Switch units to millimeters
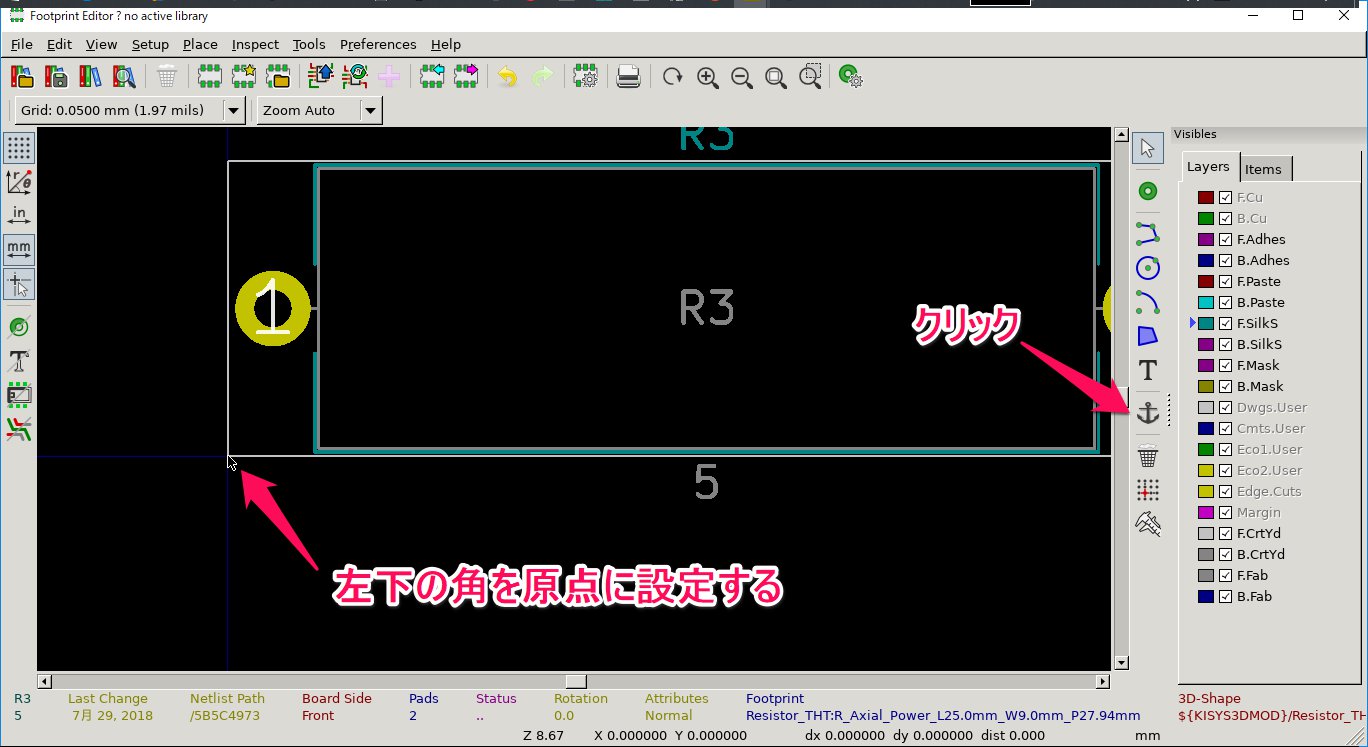 tap(19, 249)
